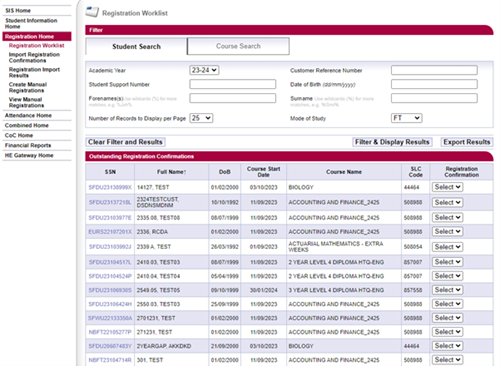500x366 pixels.
Task: Click the Registration Worklist page icon
Action: (x=92, y=12)
